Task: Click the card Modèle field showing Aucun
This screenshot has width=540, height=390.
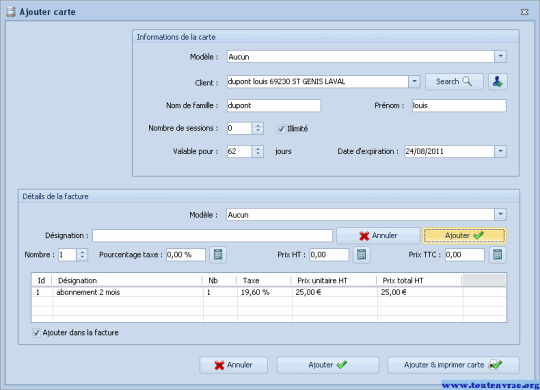Action: coord(361,57)
